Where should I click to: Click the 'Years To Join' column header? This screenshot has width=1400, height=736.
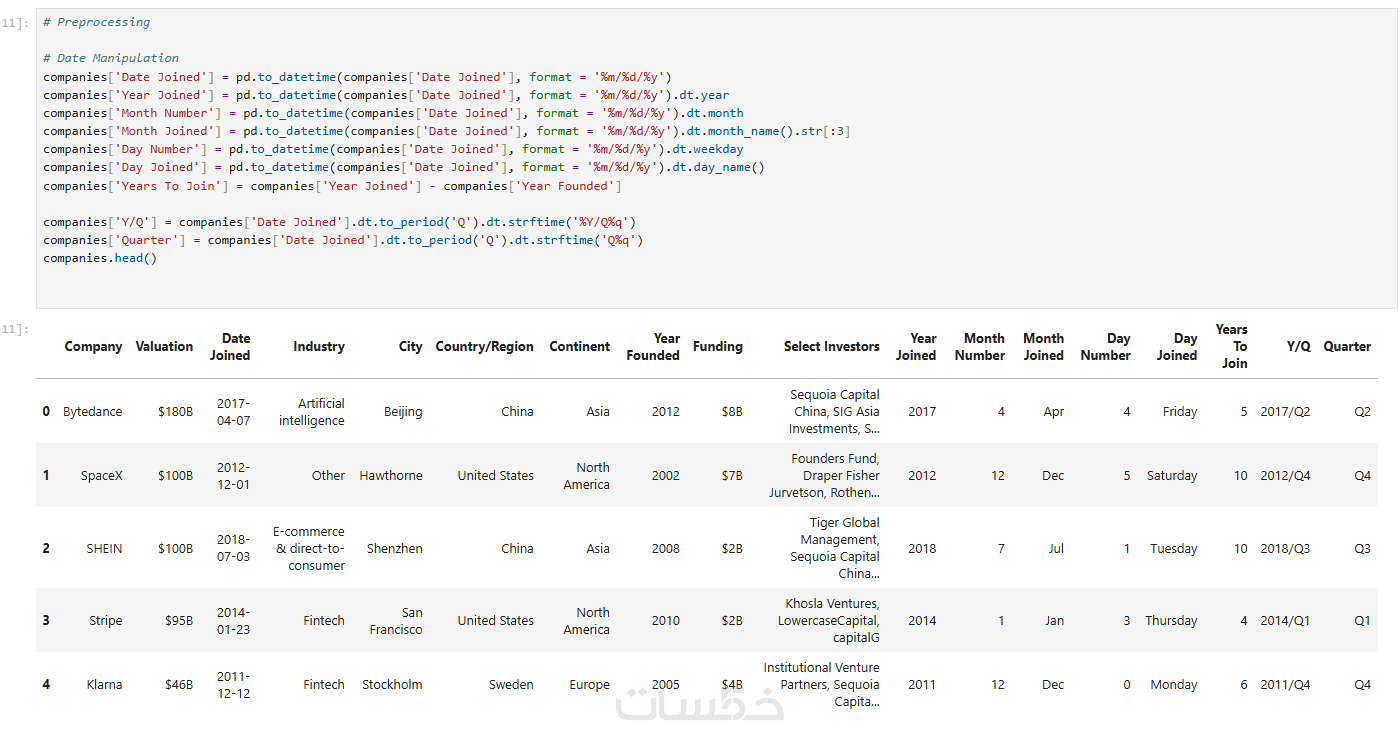pyautogui.click(x=1232, y=346)
